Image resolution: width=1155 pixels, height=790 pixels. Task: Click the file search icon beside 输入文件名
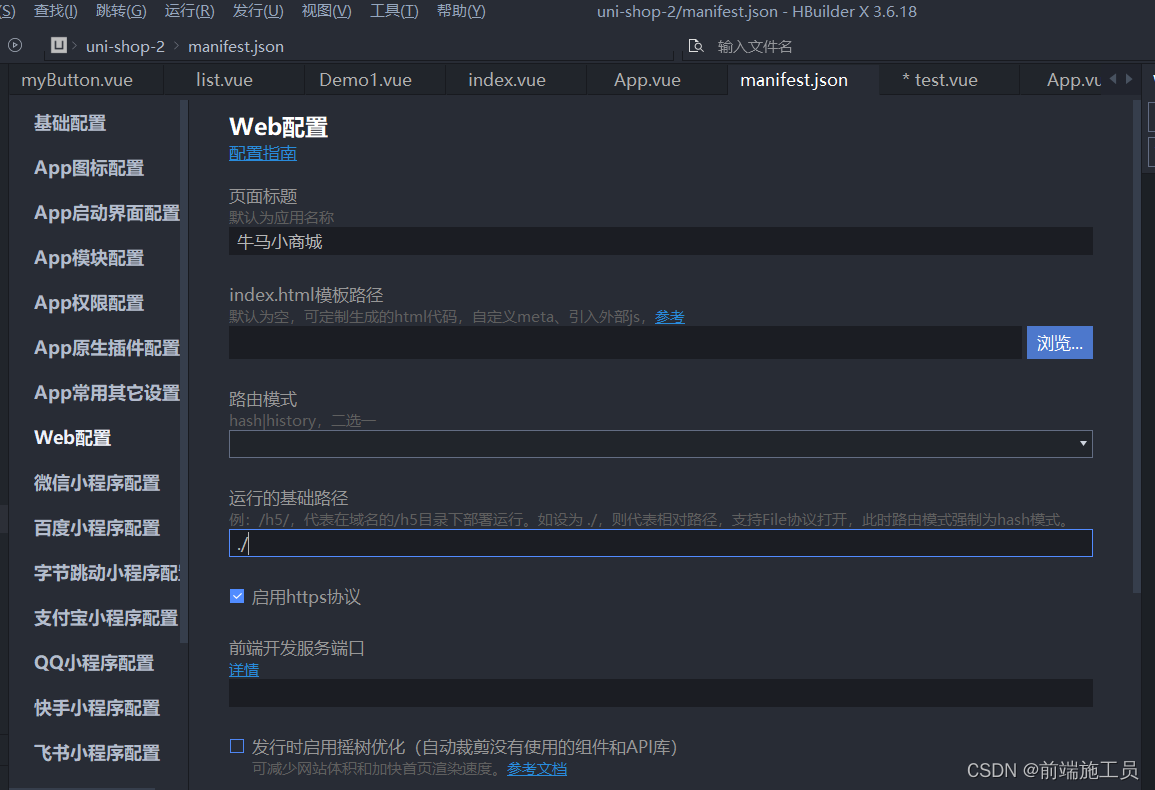tap(696, 46)
